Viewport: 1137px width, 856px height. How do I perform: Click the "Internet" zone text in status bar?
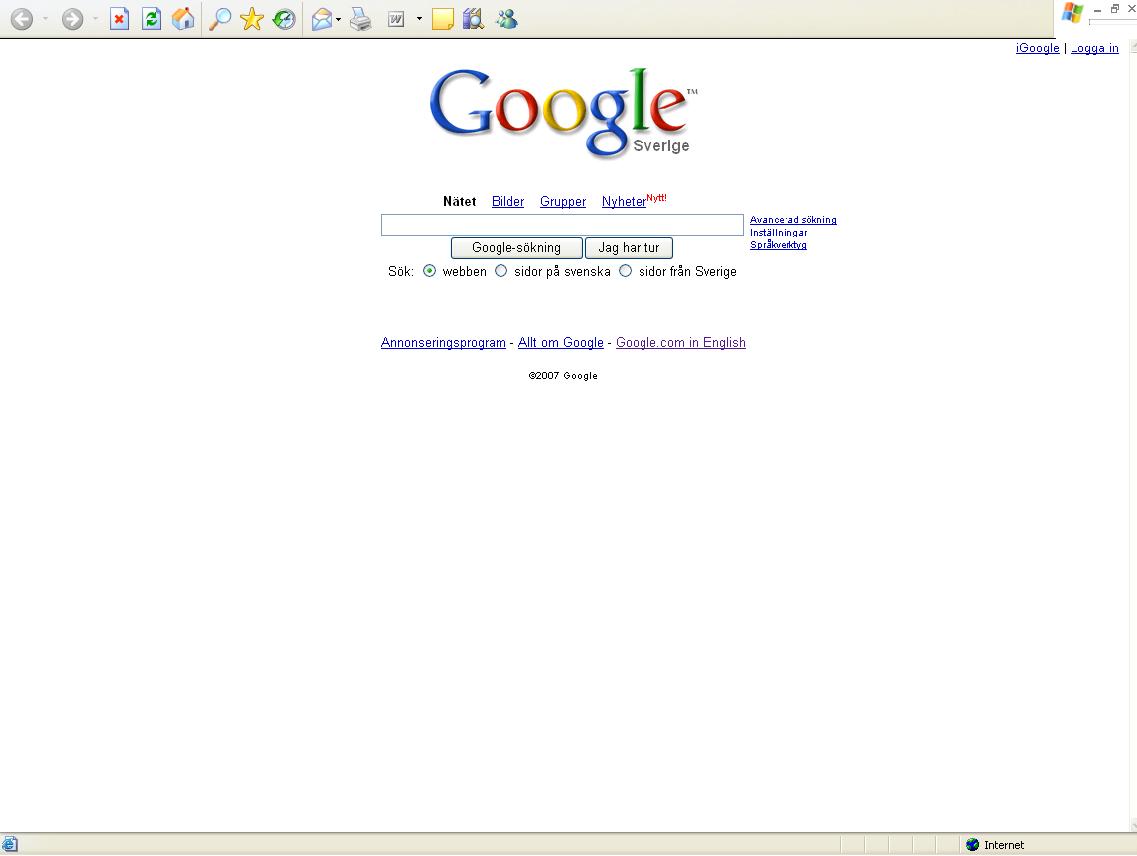tap(1004, 845)
